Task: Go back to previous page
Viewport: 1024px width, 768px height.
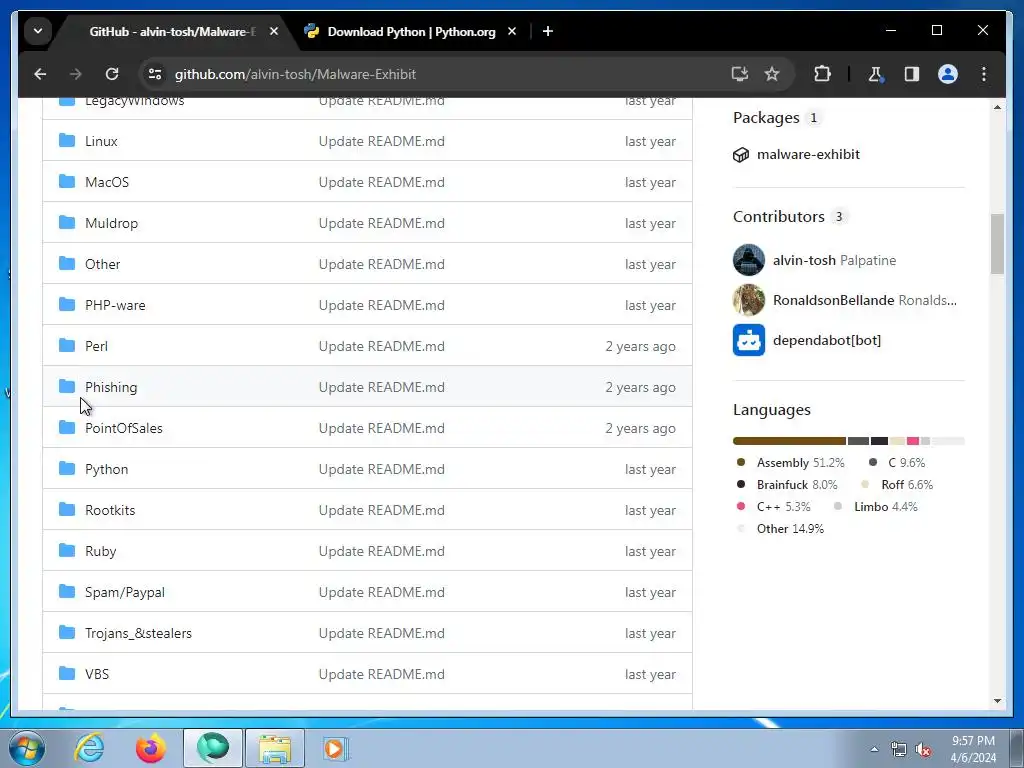Action: click(40, 74)
